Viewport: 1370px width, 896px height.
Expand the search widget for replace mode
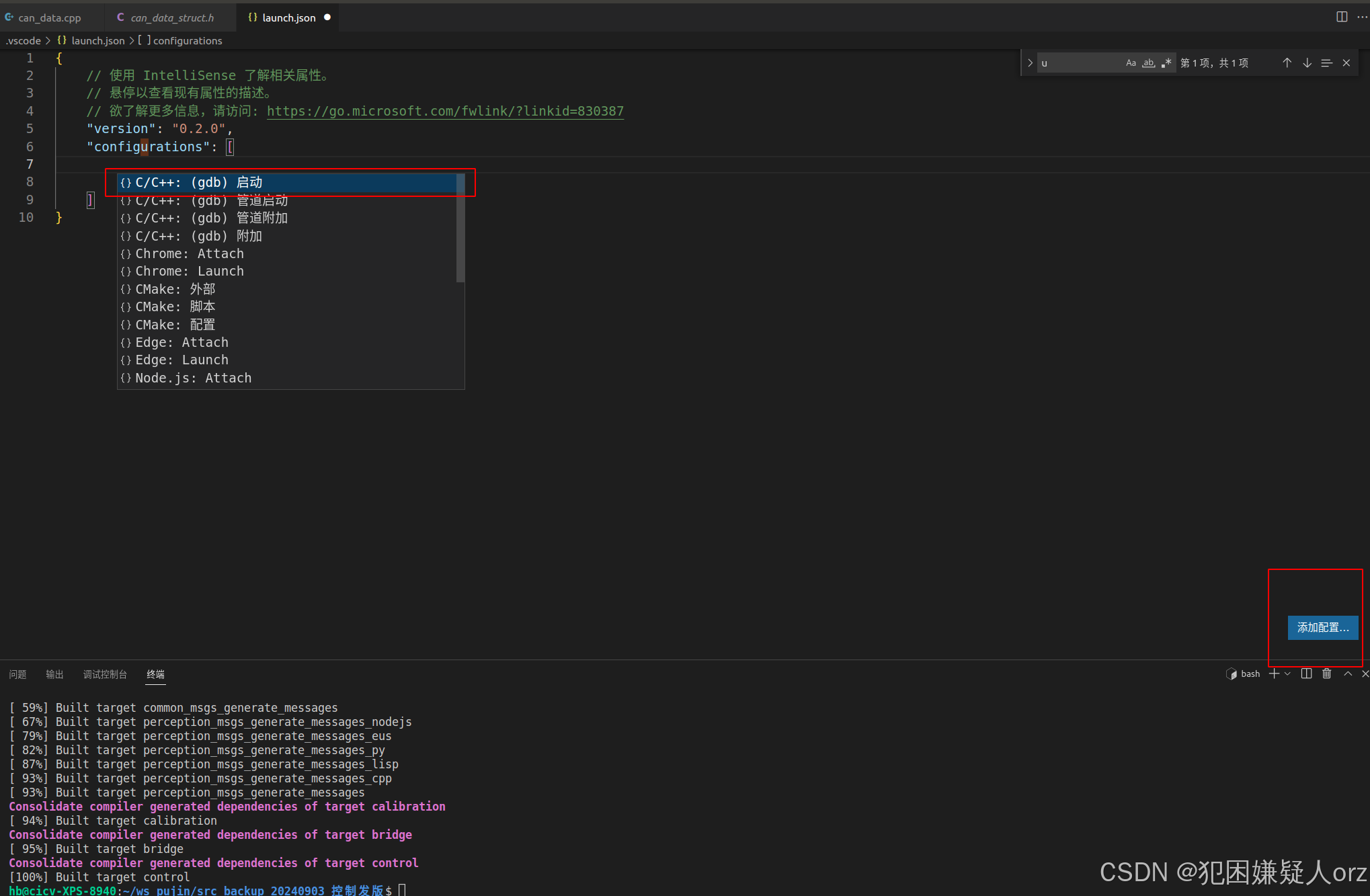point(1030,63)
